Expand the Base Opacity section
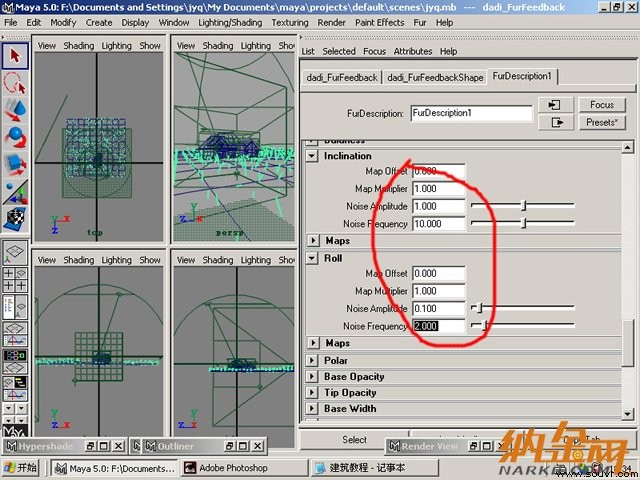Screen dimensions: 640x480 click(x=313, y=376)
